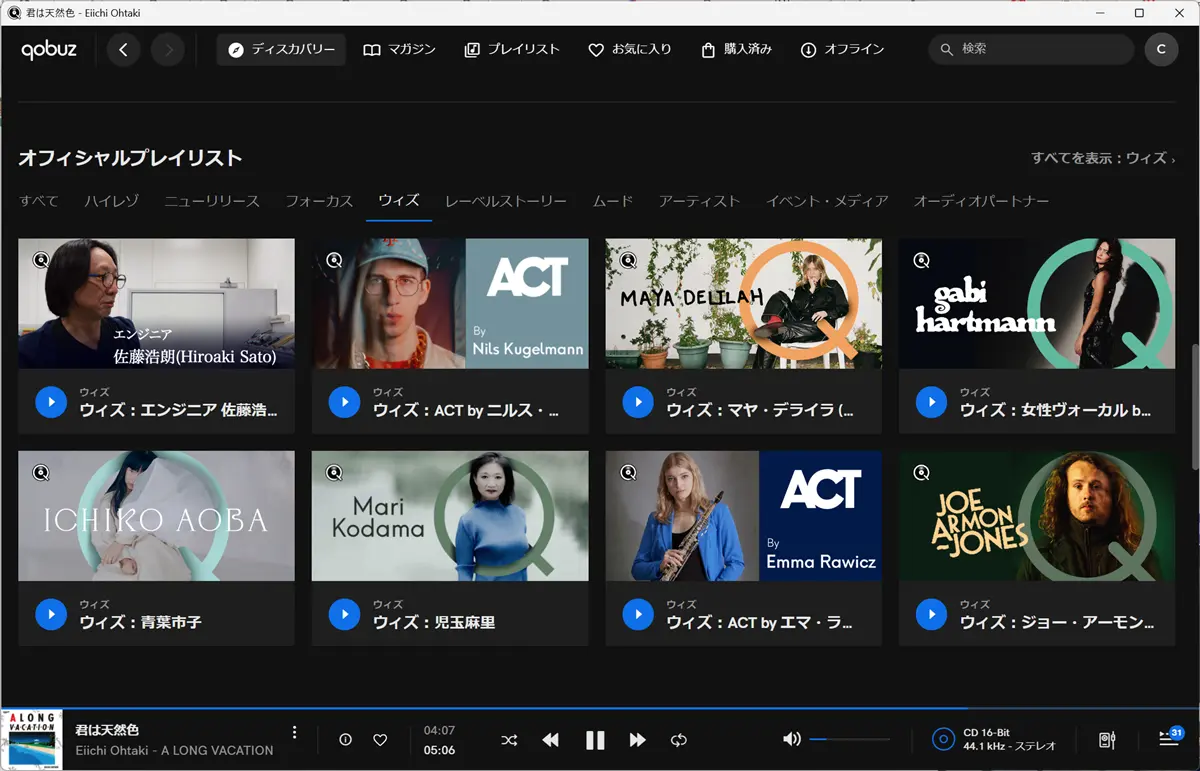Open the Mari Kodama playlist cover
This screenshot has width=1200, height=771.
(450, 516)
